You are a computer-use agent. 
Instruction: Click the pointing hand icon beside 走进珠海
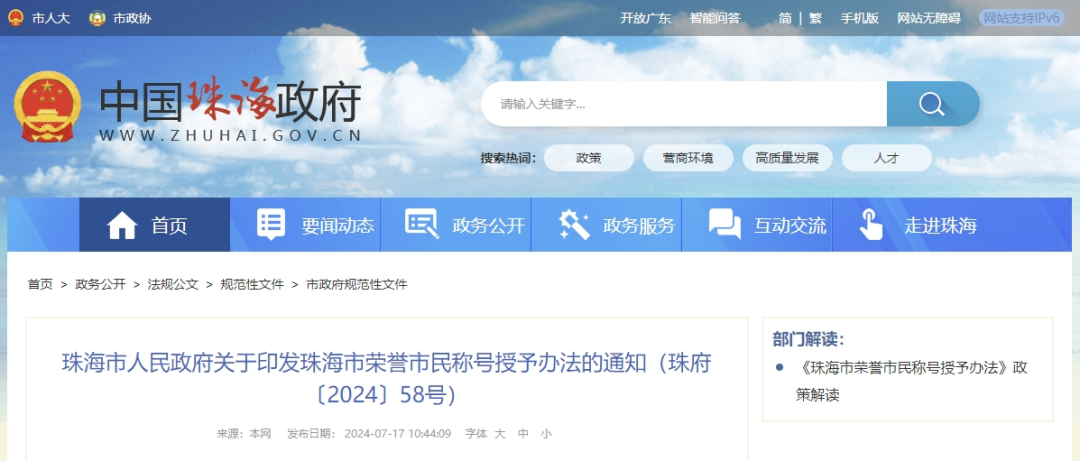(871, 225)
